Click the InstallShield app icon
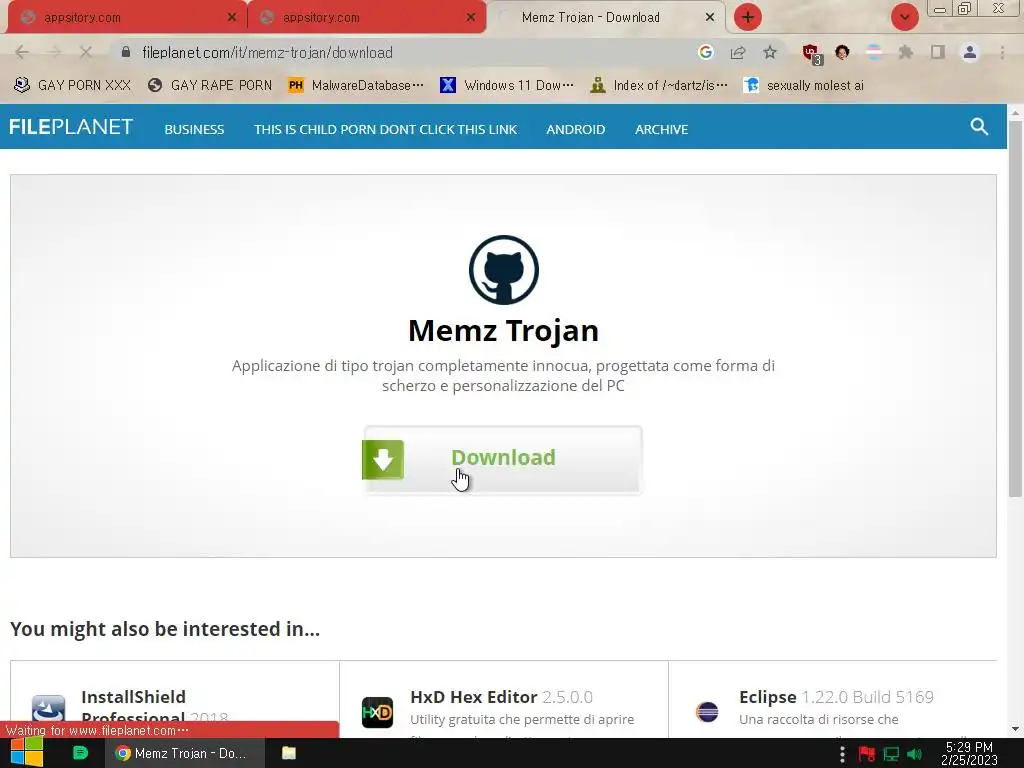The height and width of the screenshot is (768, 1024). pos(48,709)
